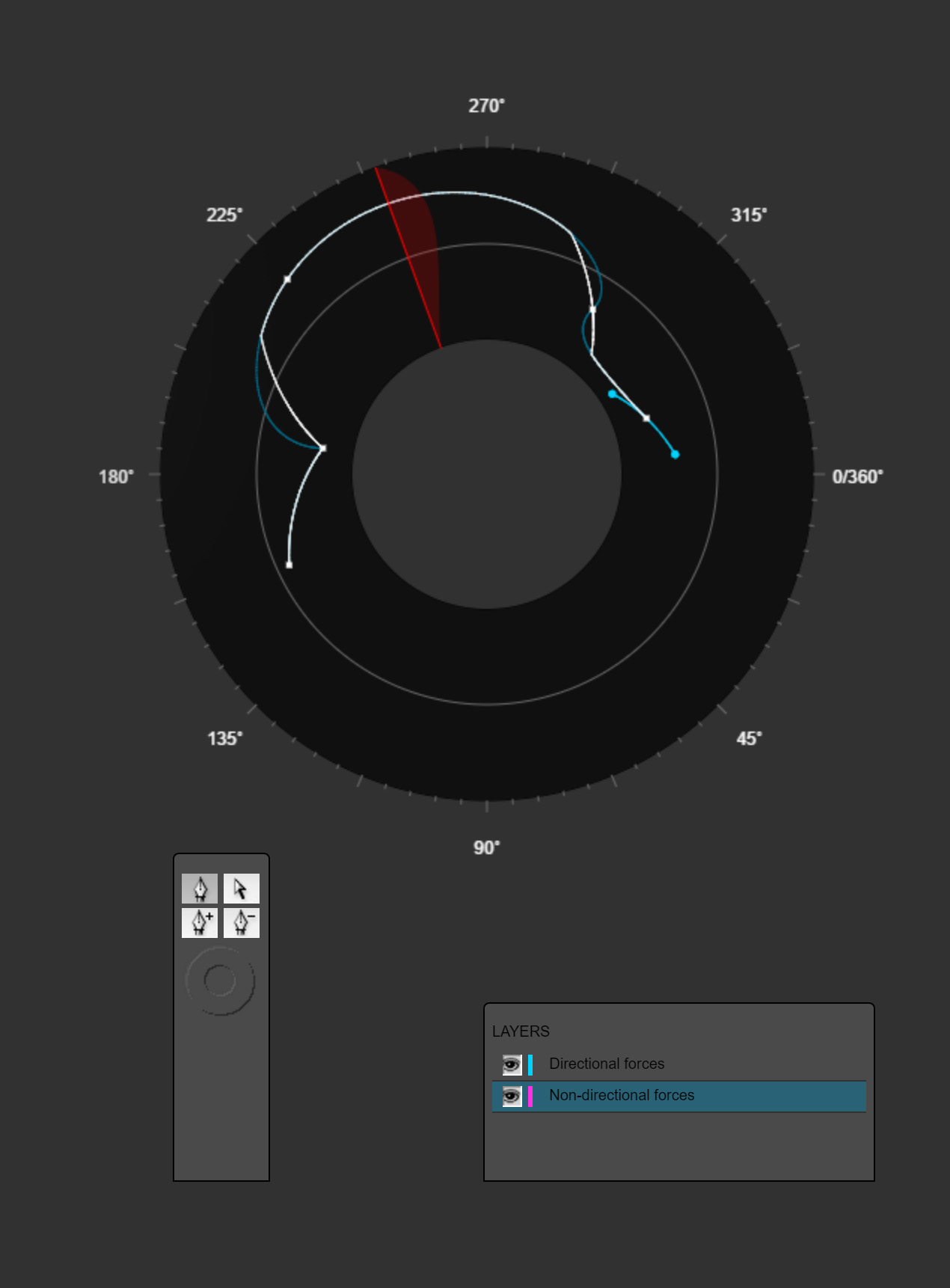The width and height of the screenshot is (950, 1288).
Task: Click the 0/360° label on dial
Action: point(857,476)
